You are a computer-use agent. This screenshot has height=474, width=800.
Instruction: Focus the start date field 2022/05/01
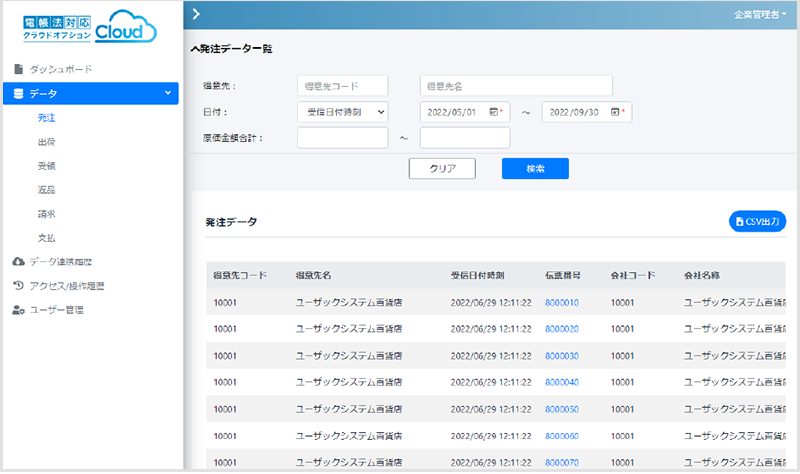(x=465, y=112)
